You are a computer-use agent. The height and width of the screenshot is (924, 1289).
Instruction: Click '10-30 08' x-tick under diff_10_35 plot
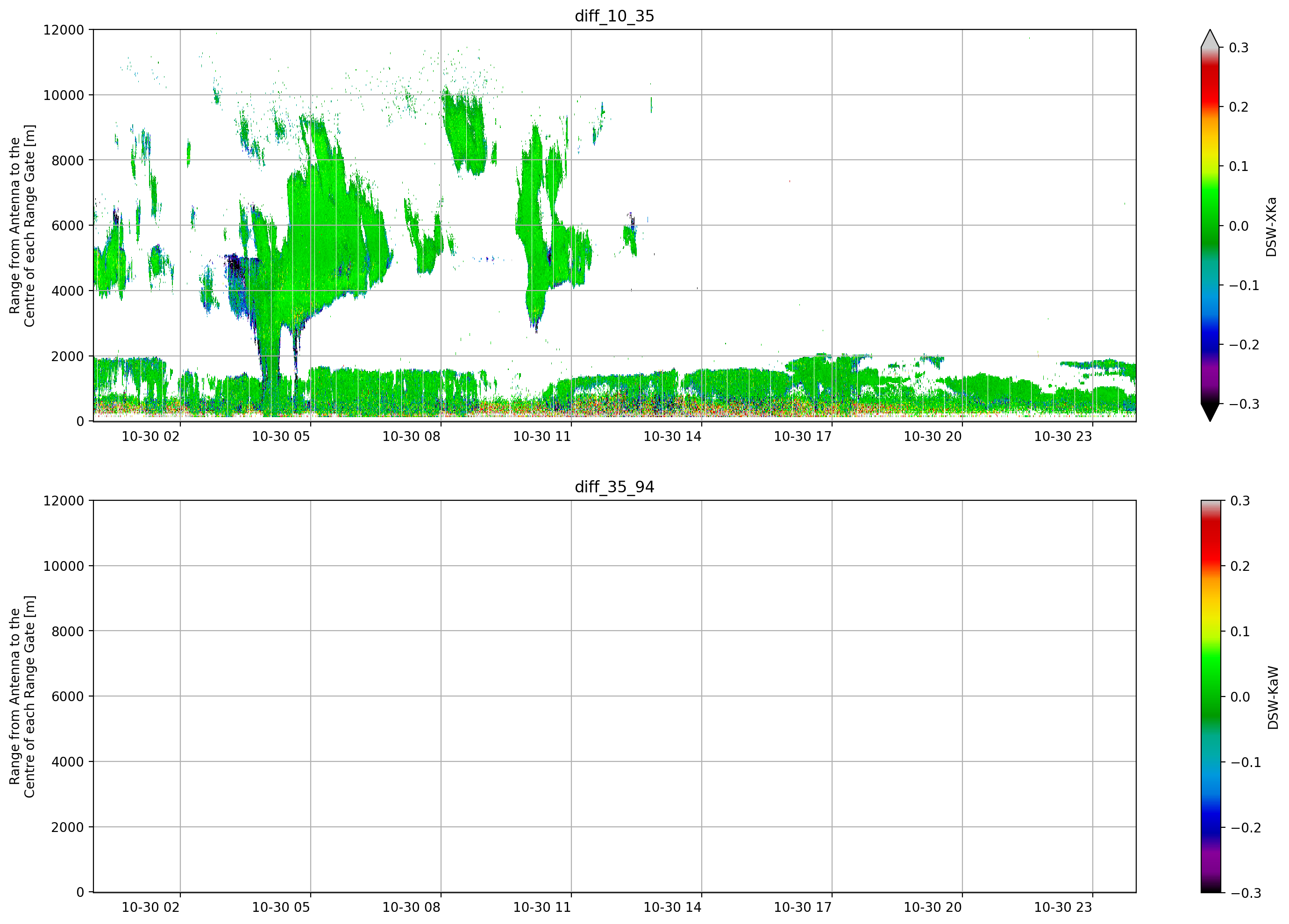point(411,436)
